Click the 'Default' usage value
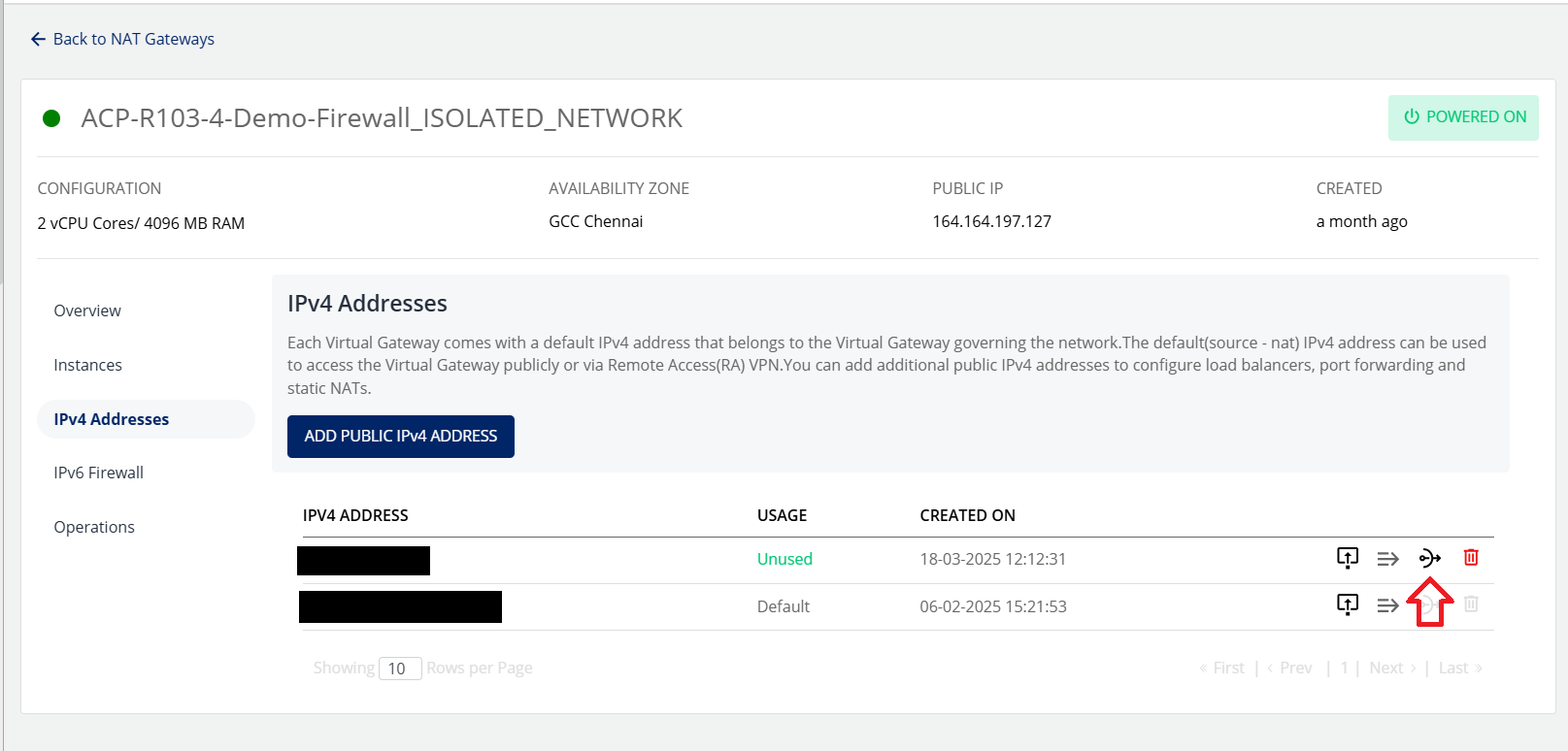1568x751 pixels. click(784, 606)
